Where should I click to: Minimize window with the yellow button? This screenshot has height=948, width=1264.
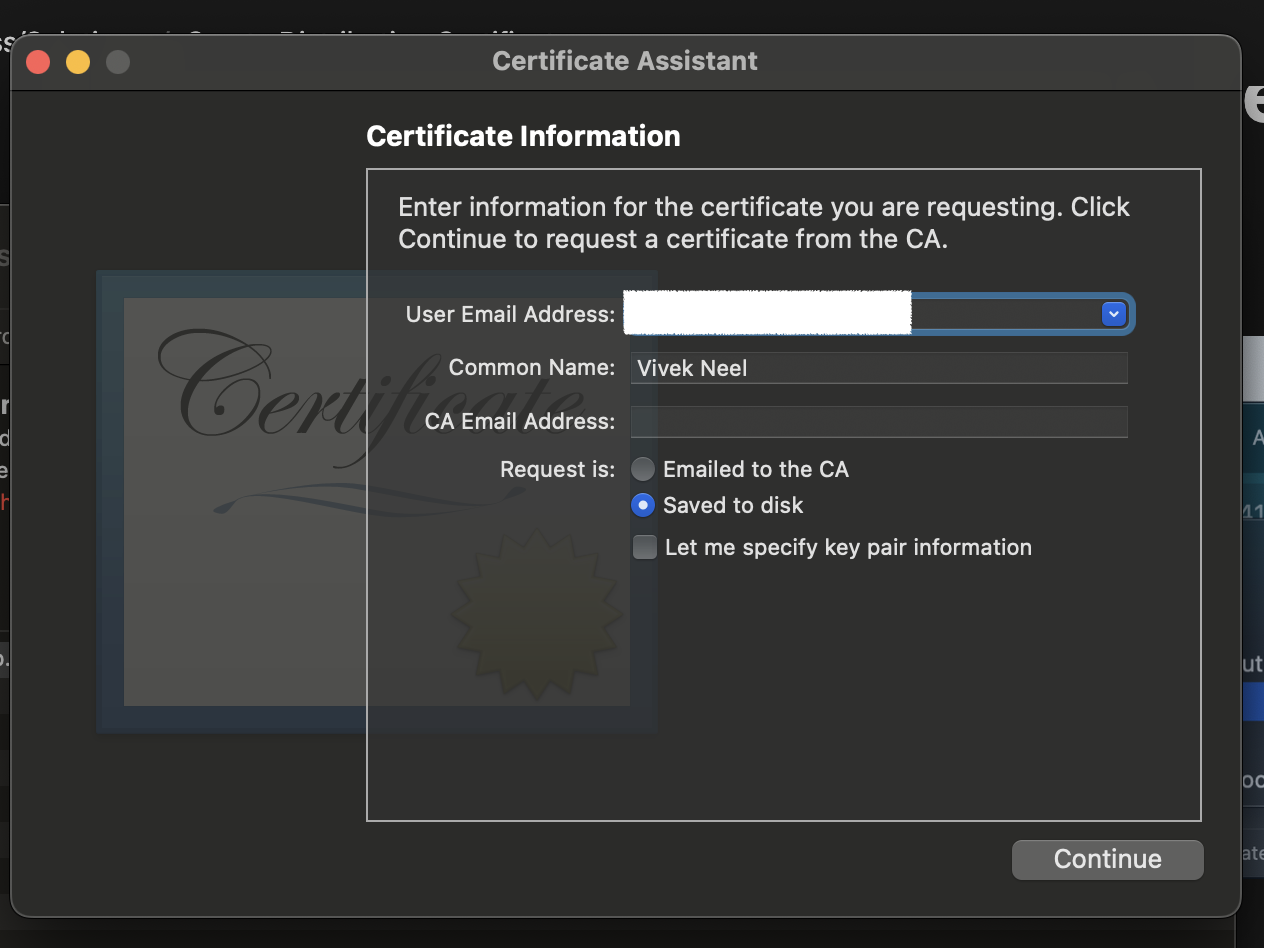click(78, 62)
